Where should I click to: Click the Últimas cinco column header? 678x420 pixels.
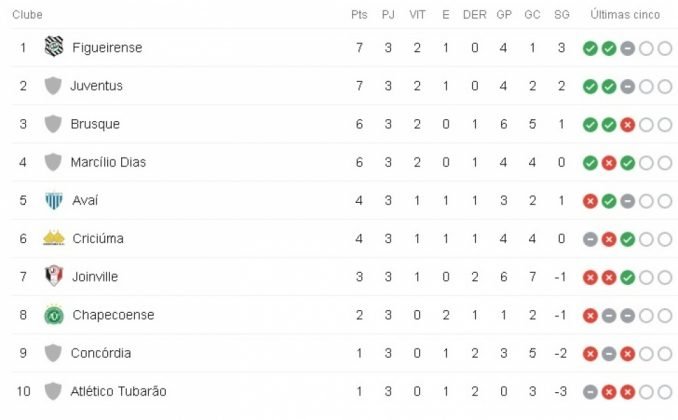tap(625, 15)
